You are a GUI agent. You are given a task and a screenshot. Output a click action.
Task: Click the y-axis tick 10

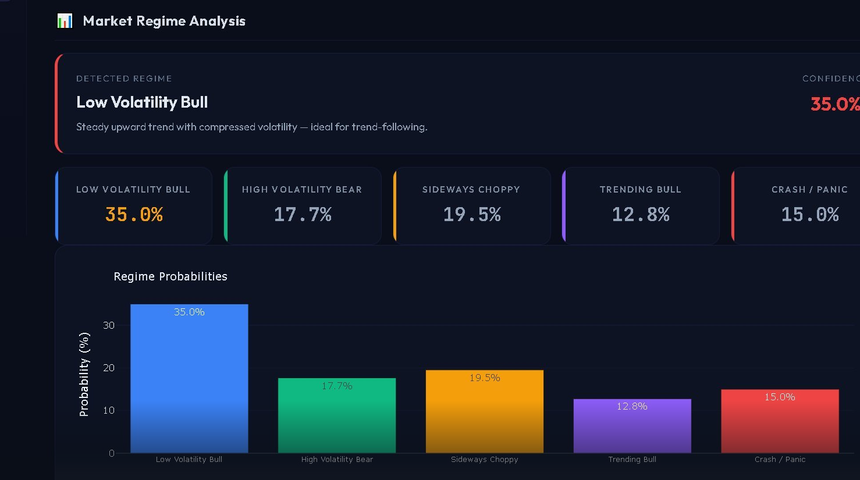(x=109, y=410)
